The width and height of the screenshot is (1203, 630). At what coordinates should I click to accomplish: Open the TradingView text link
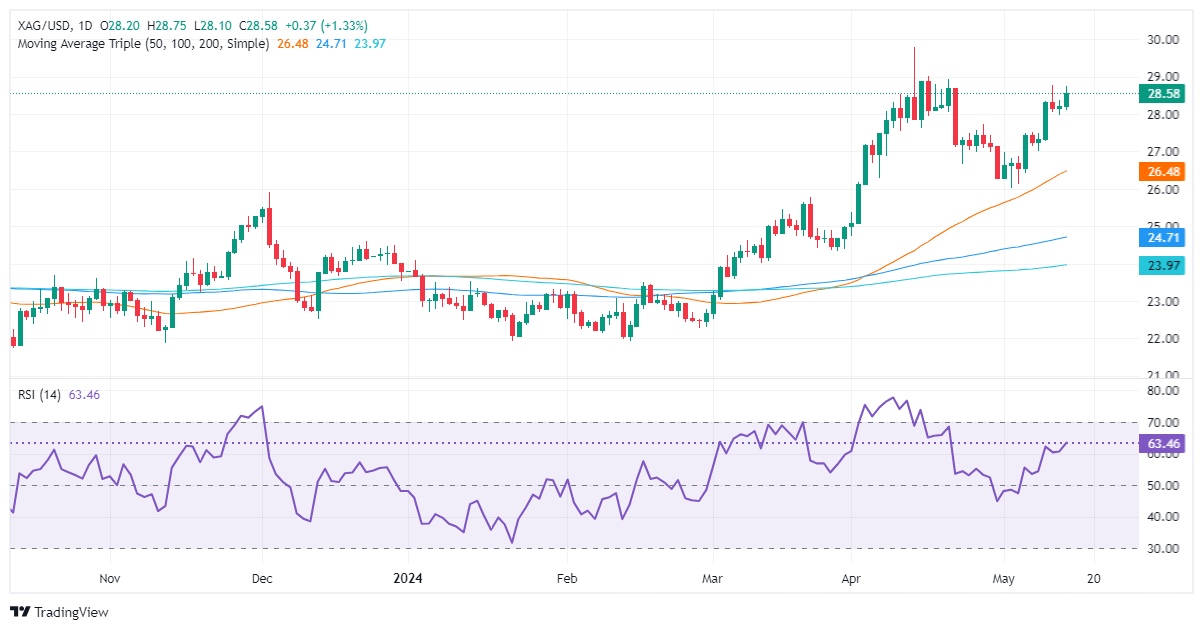pyautogui.click(x=71, y=612)
